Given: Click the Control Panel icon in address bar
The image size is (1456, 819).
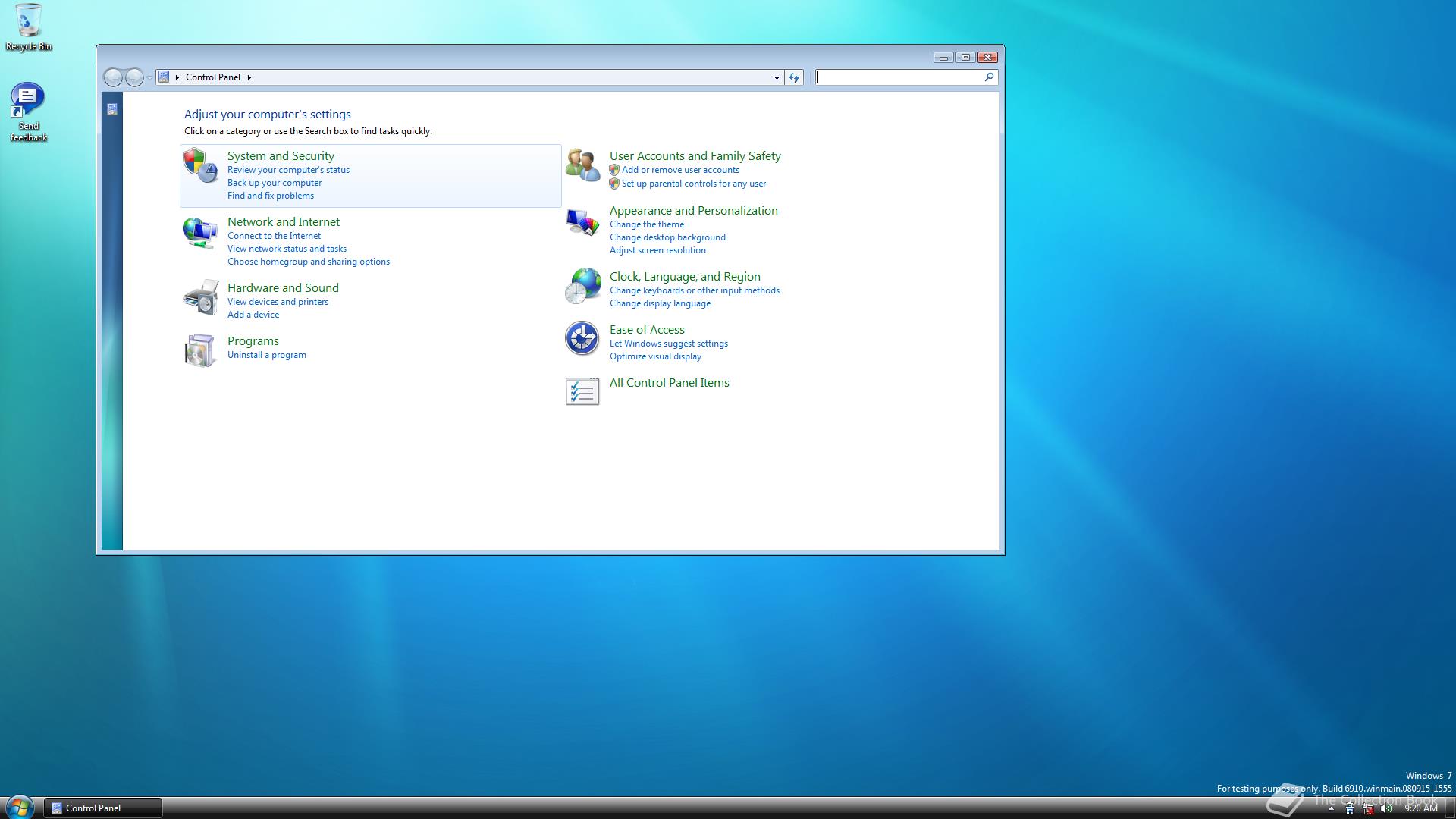Looking at the screenshot, I should click(164, 77).
